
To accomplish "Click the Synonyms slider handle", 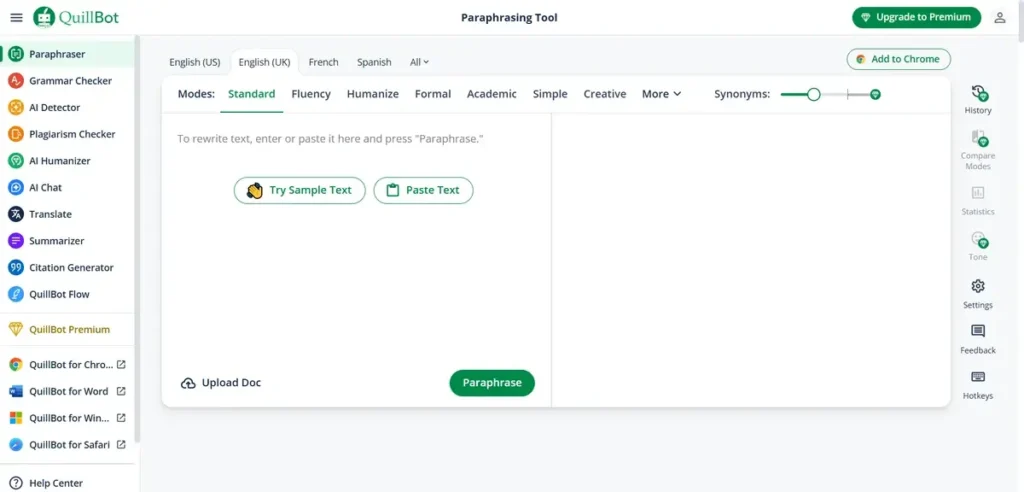I will (x=814, y=94).
